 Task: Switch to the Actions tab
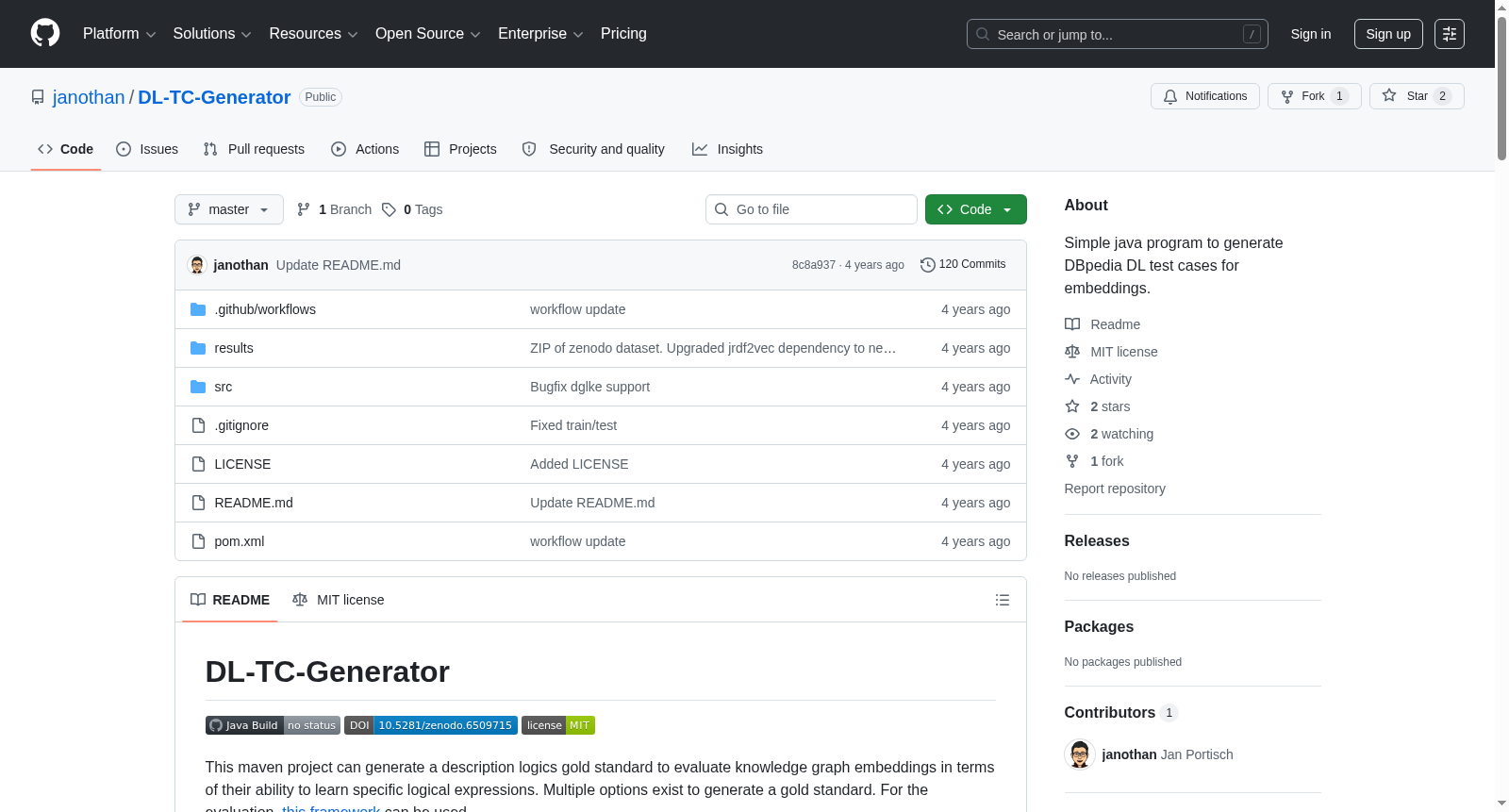pyautogui.click(x=365, y=149)
